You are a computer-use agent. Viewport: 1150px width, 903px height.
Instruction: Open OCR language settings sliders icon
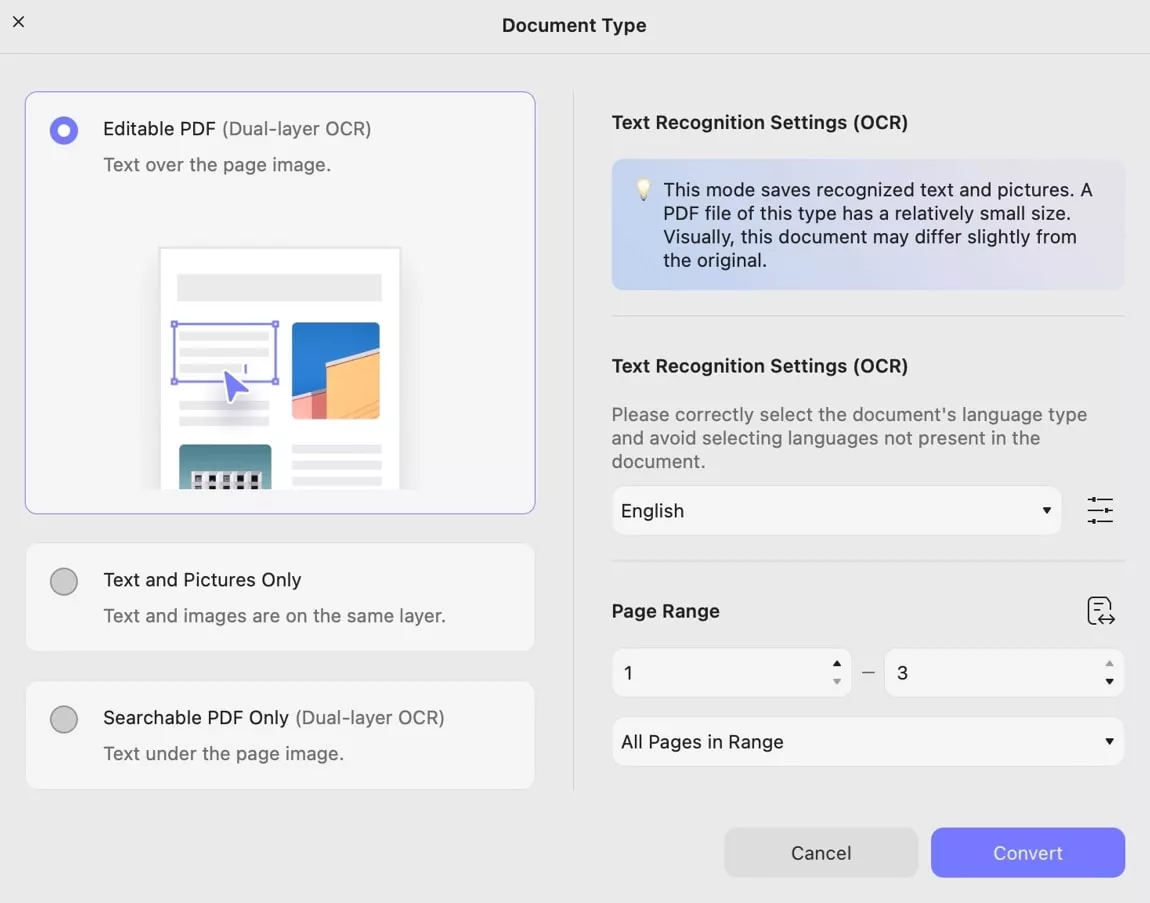coord(1100,511)
